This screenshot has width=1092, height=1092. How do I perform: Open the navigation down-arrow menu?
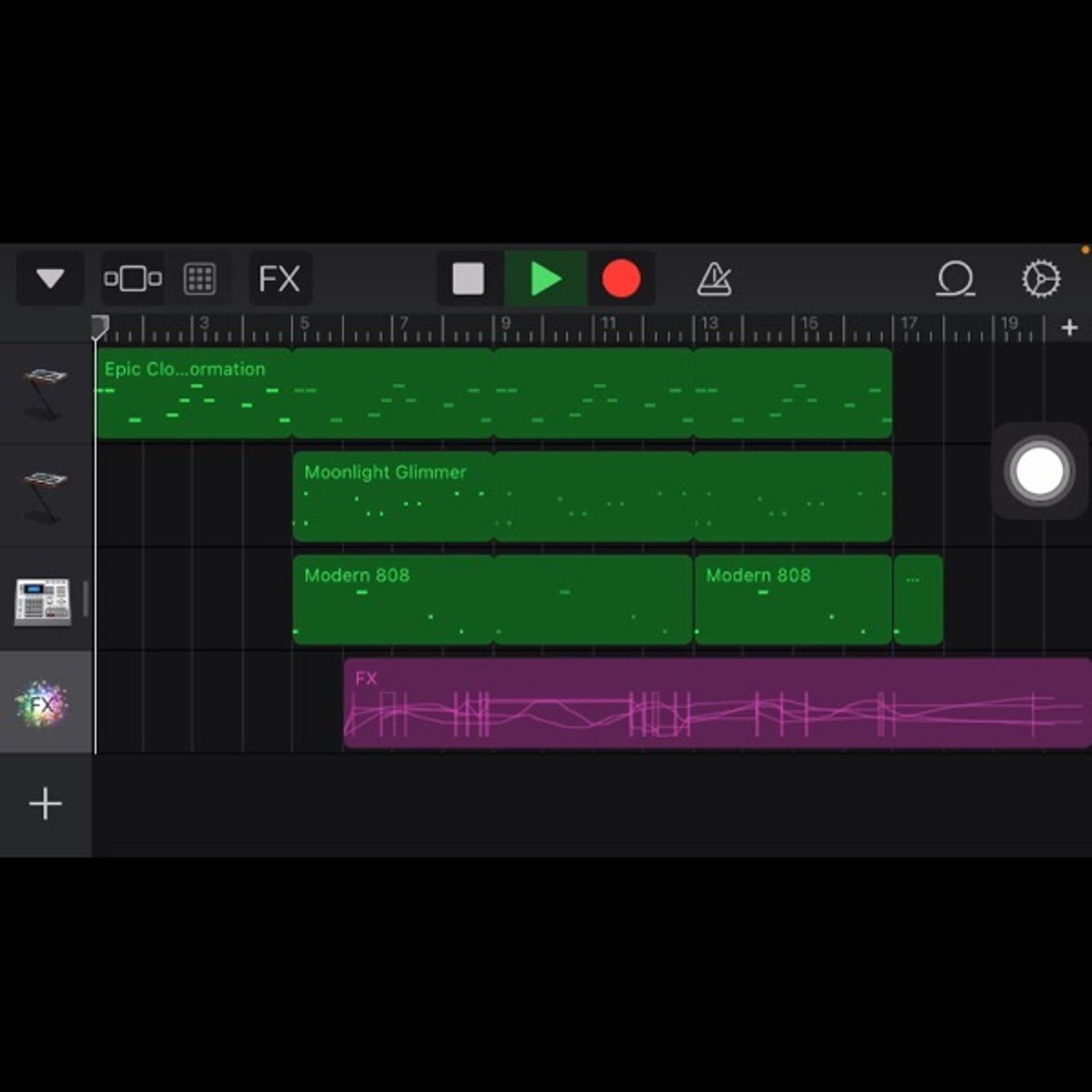click(x=50, y=278)
